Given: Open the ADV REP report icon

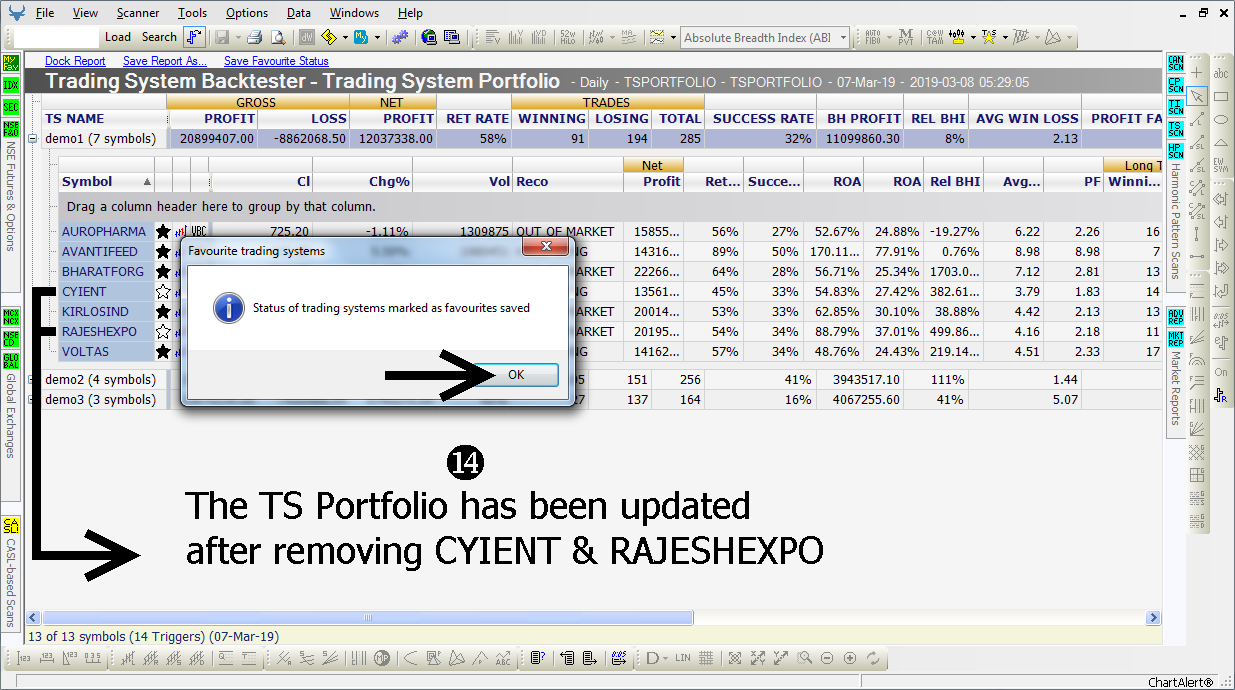Looking at the screenshot, I should [1176, 319].
